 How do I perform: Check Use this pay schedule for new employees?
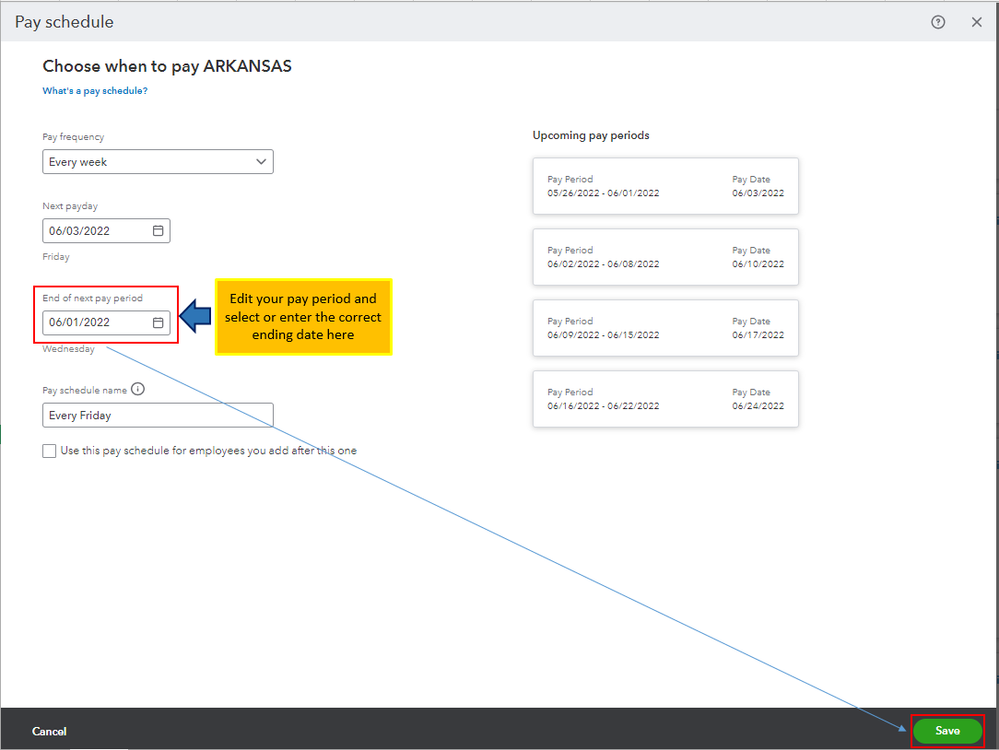[49, 451]
